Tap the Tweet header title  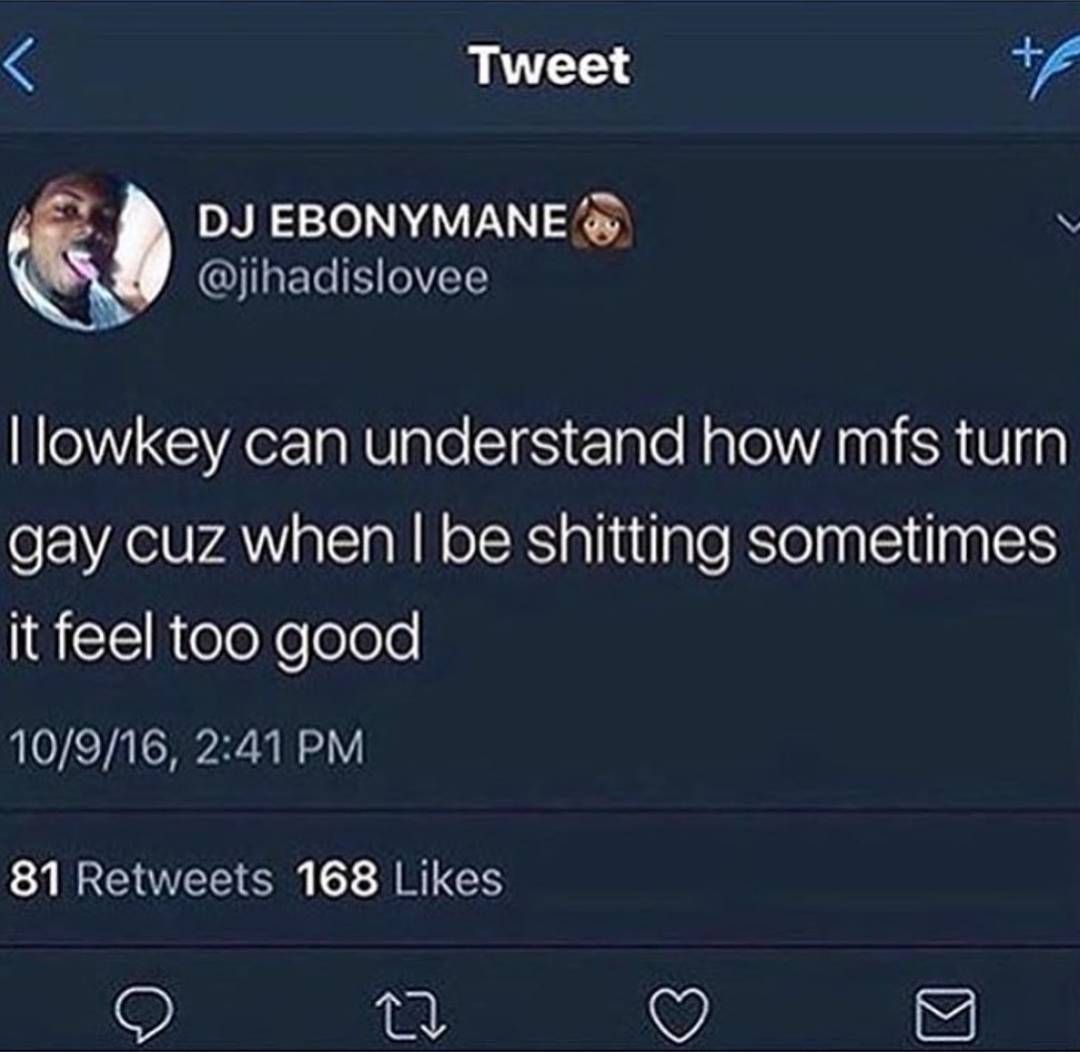pyautogui.click(x=550, y=66)
